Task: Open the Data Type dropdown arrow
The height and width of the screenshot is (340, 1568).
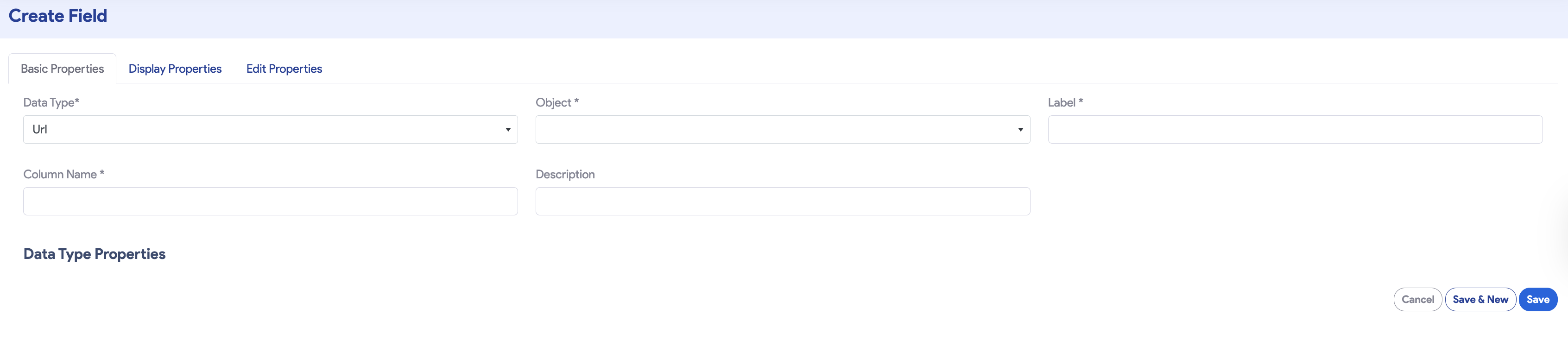Action: coord(508,129)
